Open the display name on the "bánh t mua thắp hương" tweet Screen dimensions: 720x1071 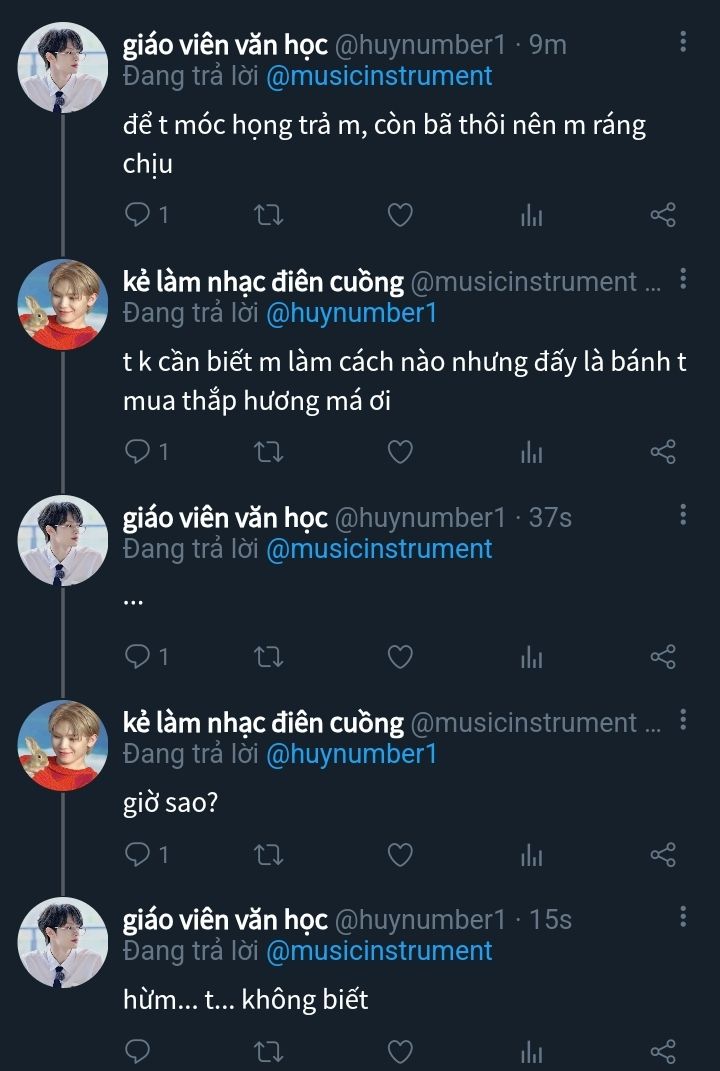(x=263, y=283)
